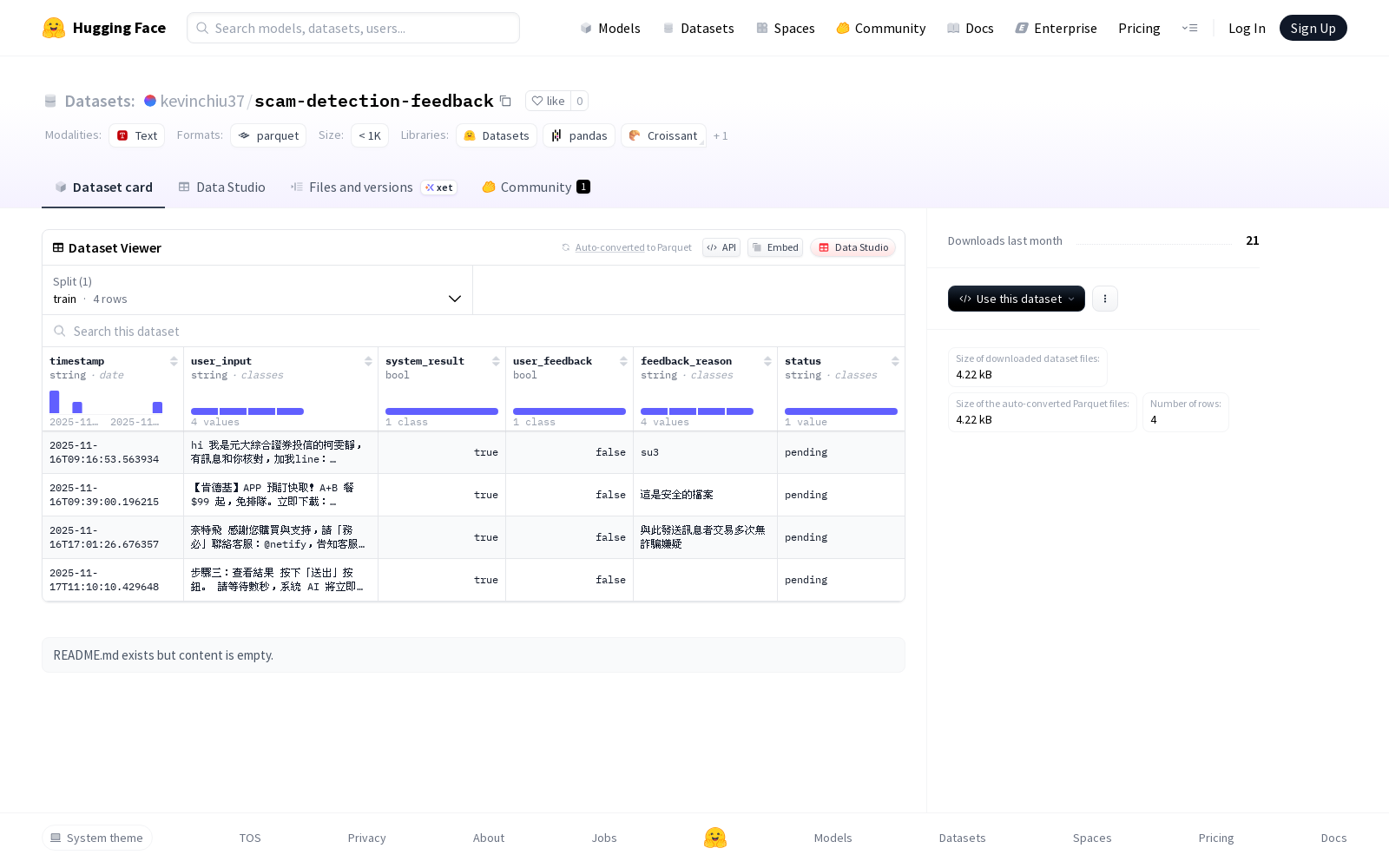
Task: Select the parquet format tag
Action: tap(268, 135)
